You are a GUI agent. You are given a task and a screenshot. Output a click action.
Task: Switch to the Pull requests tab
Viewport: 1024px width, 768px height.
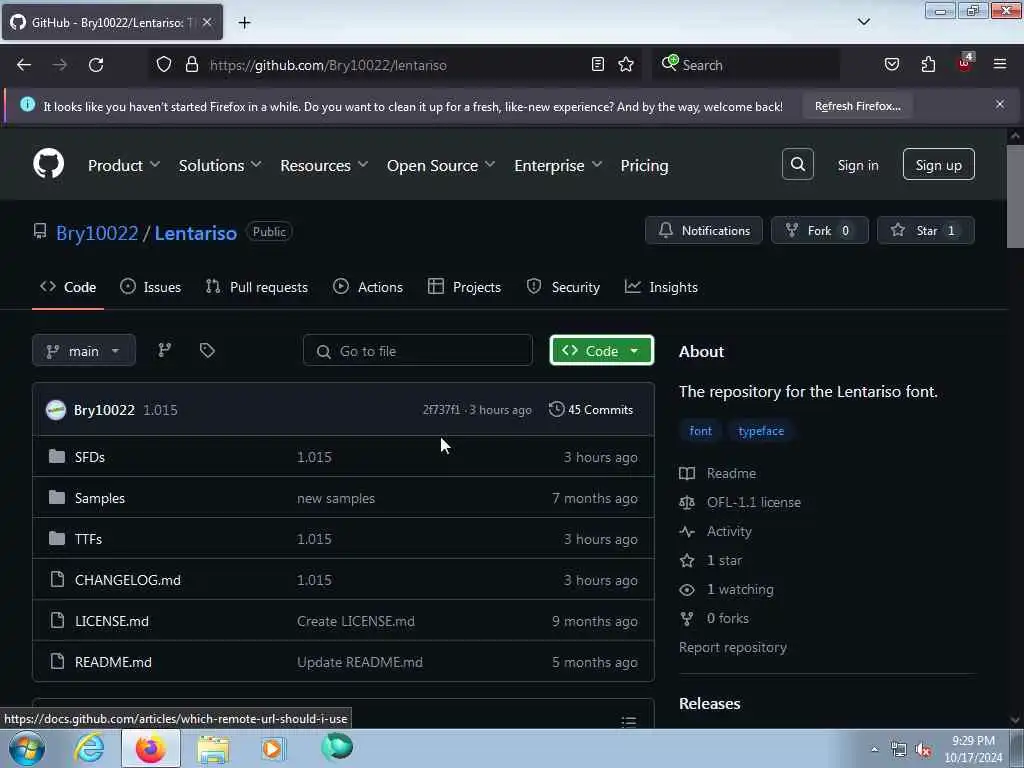[256, 287]
